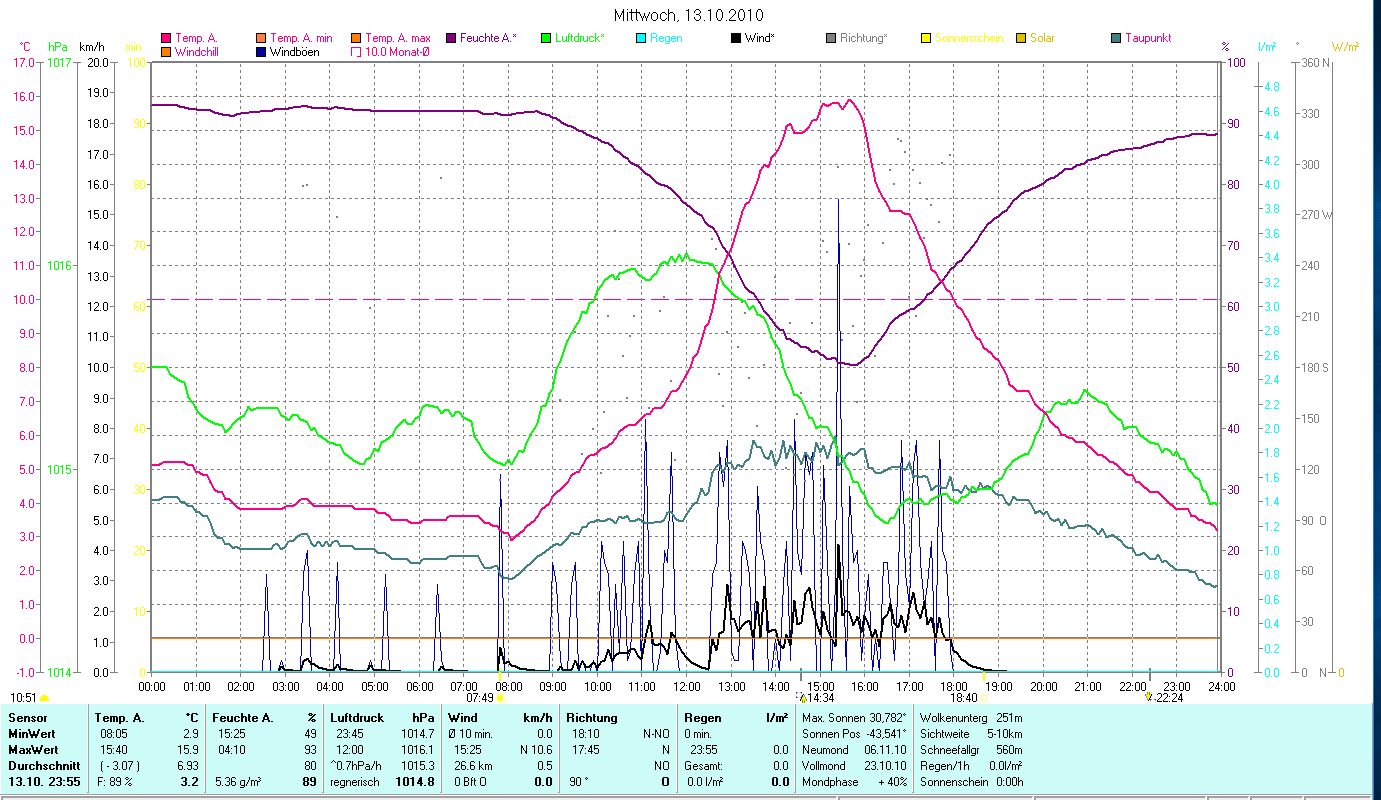Click the 'Feuchte A.' column header in the table
Image resolution: width=1381 pixels, height=800 pixels.
click(x=244, y=718)
